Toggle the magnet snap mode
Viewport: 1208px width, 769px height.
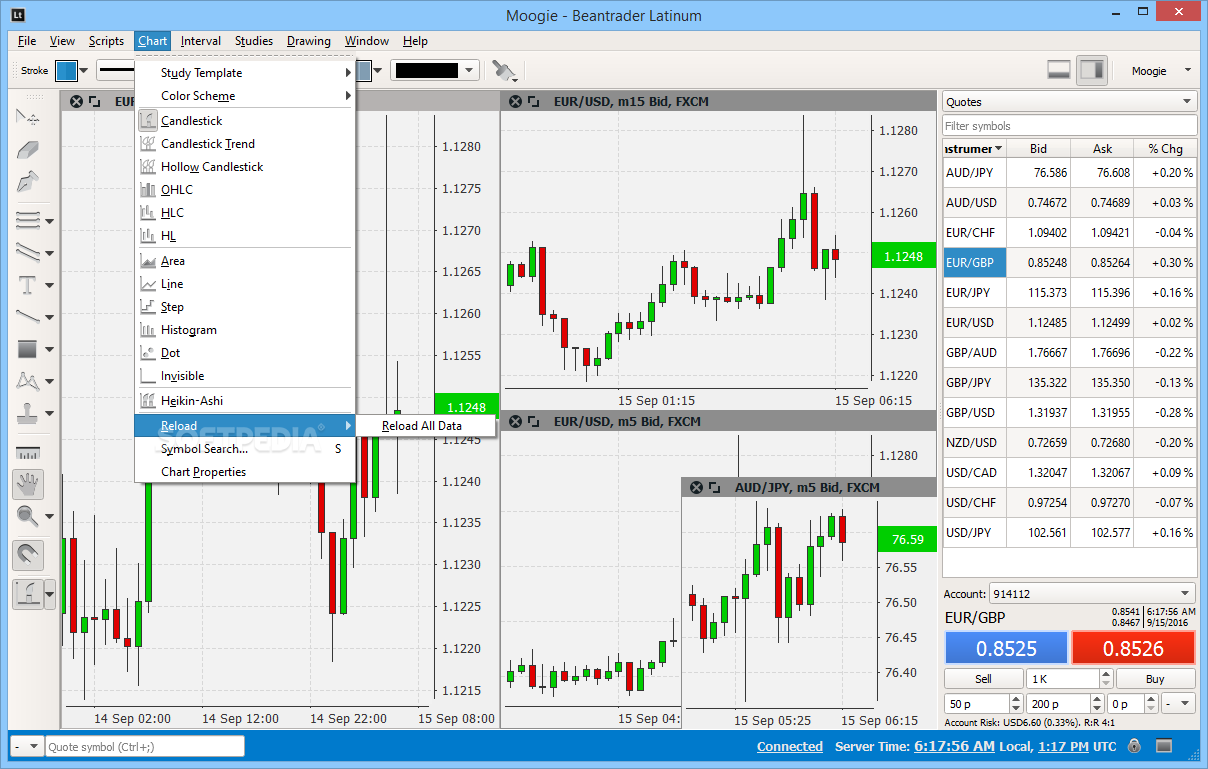pyautogui.click(x=28, y=554)
